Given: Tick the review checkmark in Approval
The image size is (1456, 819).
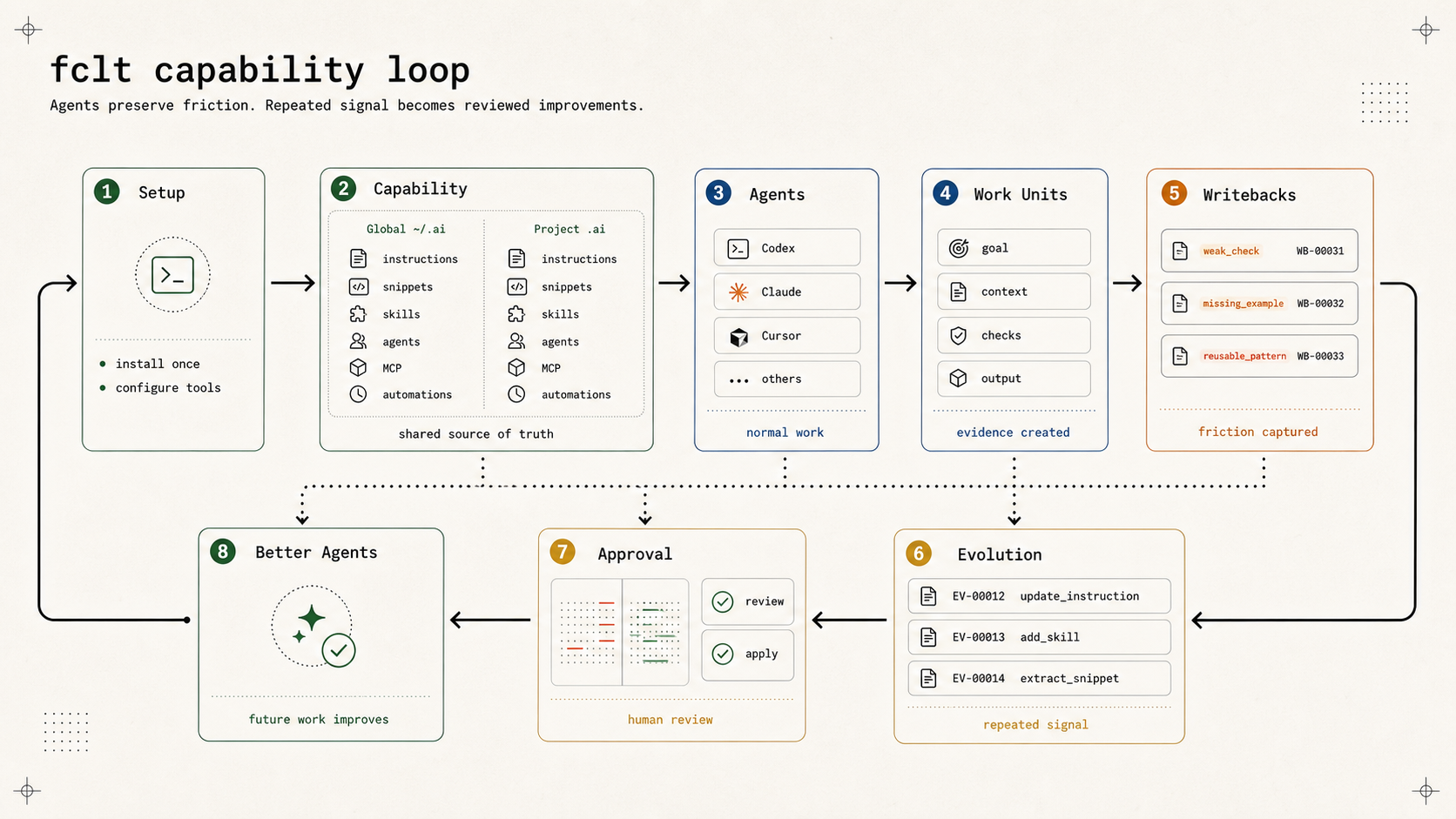Looking at the screenshot, I should tap(723, 601).
